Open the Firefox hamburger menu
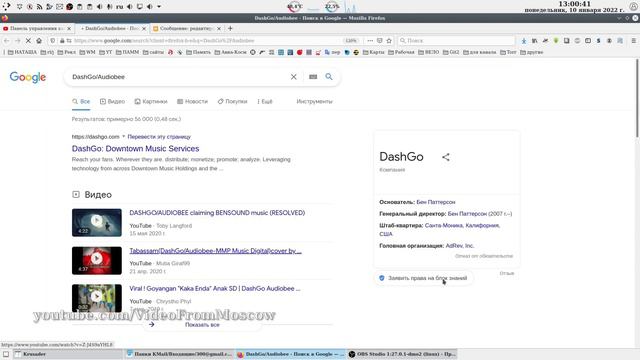This screenshot has height=360, width=640. click(633, 41)
